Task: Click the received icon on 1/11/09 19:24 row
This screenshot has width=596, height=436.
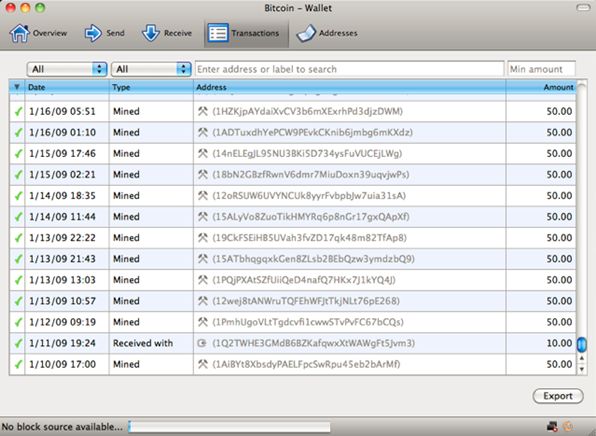Action: (x=202, y=343)
